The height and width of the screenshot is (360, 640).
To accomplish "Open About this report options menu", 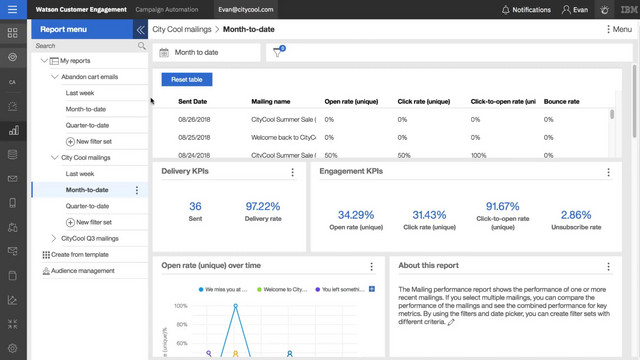I will 608,267.
